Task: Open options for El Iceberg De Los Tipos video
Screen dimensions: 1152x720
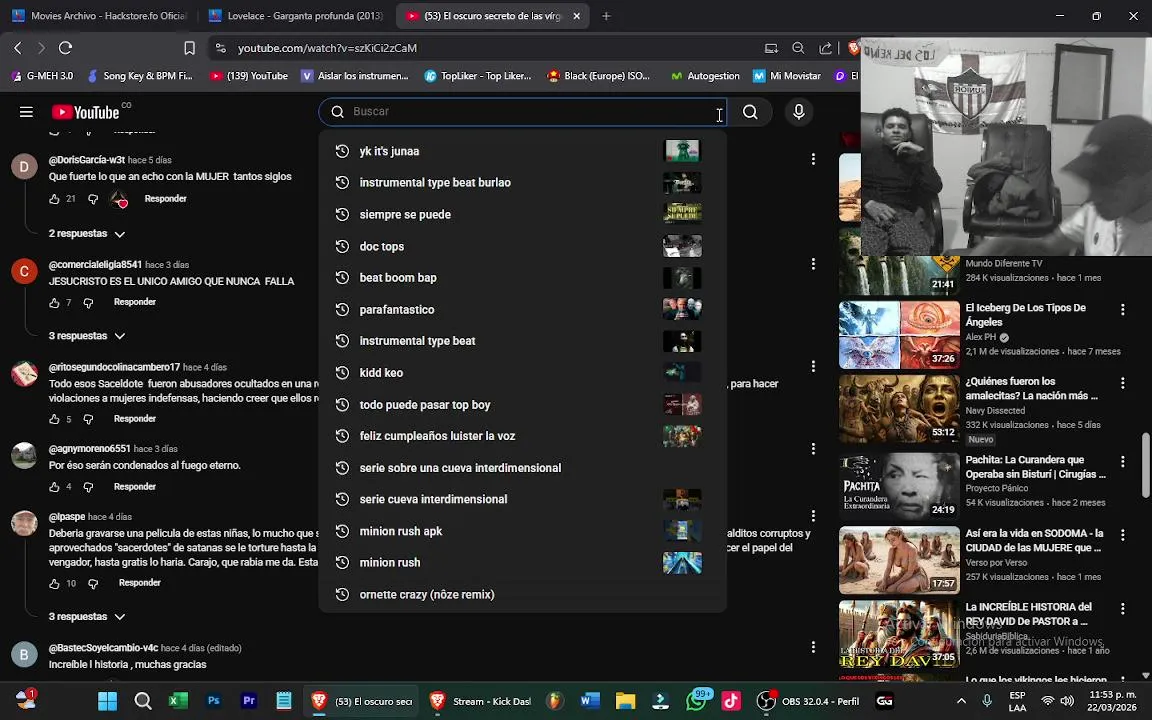Action: (x=1123, y=309)
